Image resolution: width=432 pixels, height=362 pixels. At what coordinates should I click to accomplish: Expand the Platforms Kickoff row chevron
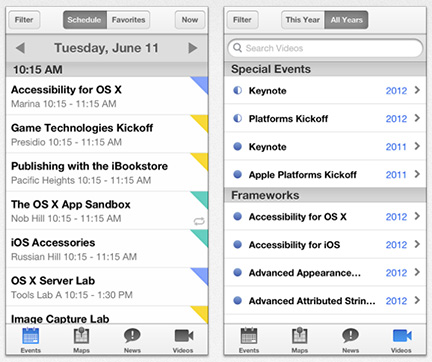[x=417, y=118]
